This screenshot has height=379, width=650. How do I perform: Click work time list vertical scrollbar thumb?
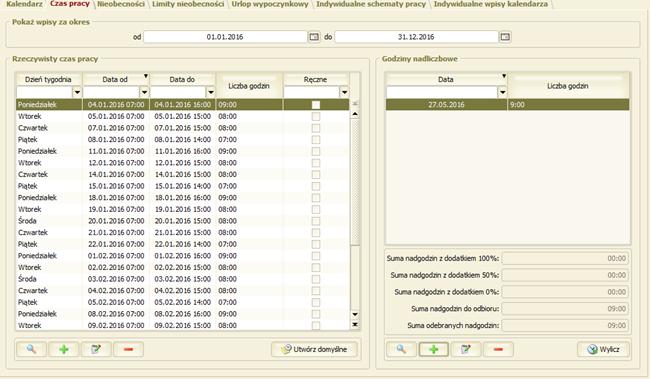(x=355, y=182)
